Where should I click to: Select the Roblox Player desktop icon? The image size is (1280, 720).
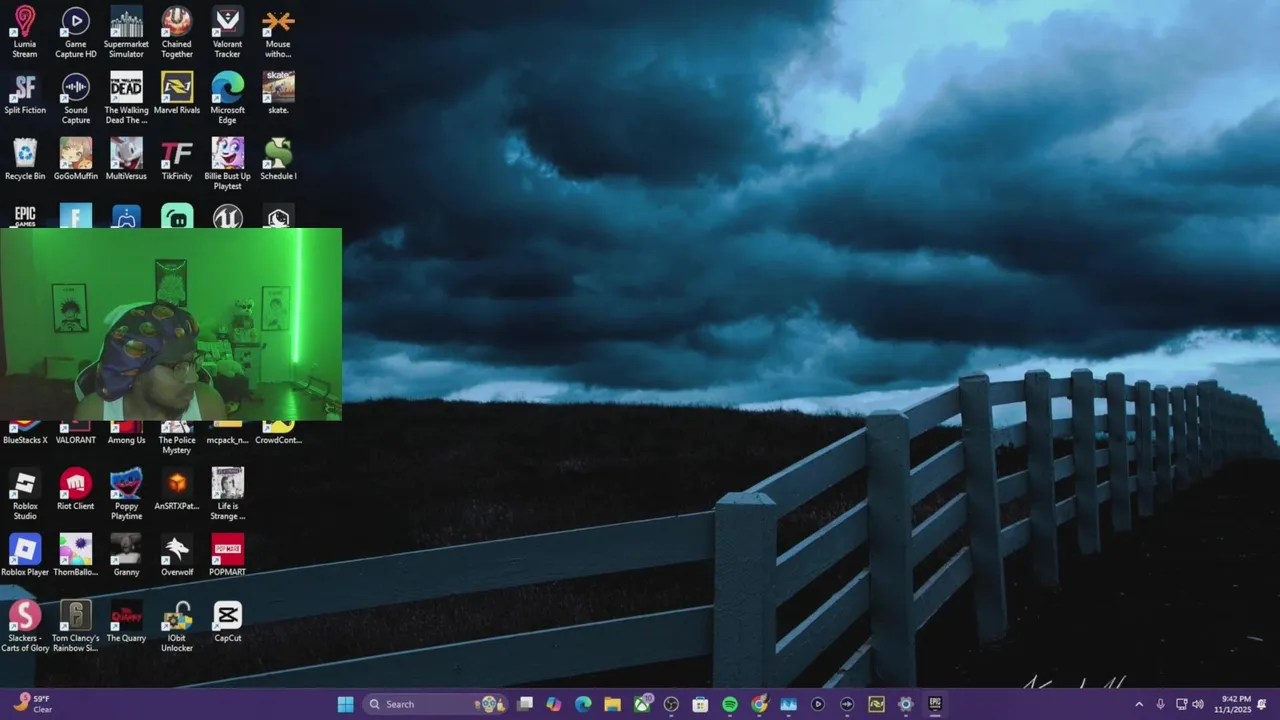click(25, 555)
